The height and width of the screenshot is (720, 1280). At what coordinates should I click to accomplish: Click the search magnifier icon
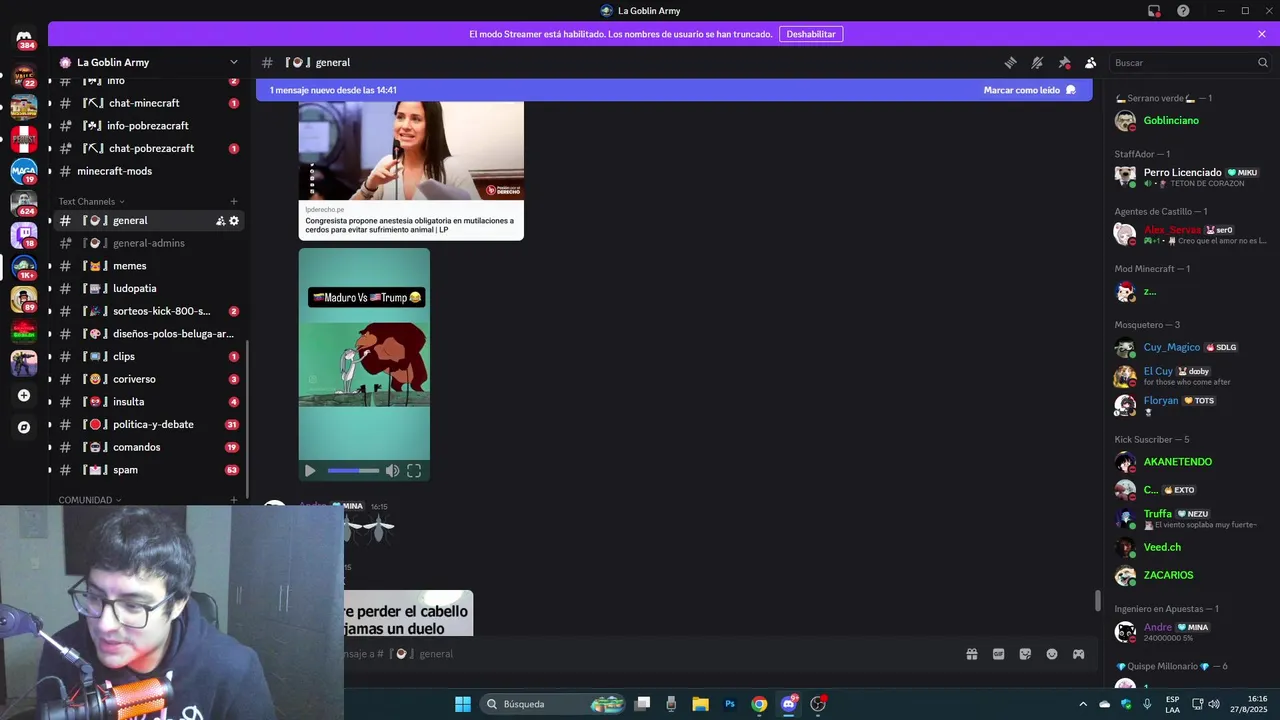[x=1262, y=62]
